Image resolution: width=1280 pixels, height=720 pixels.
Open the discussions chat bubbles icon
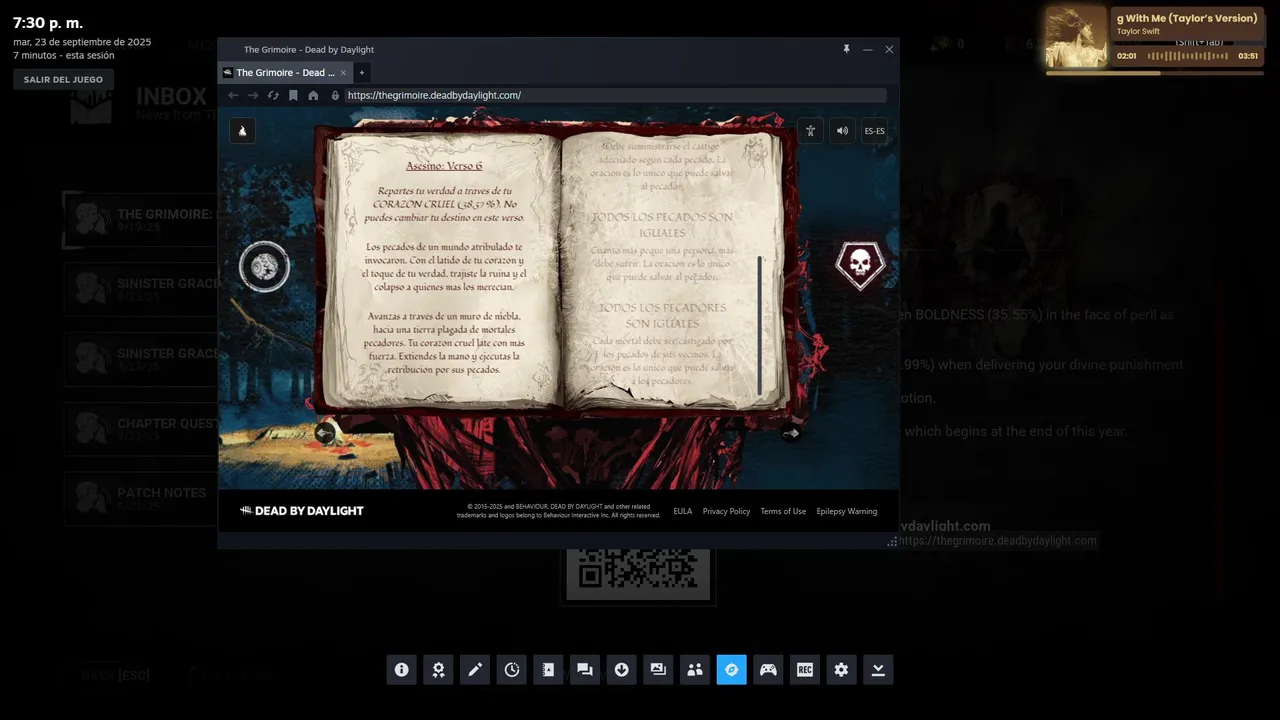pos(585,670)
